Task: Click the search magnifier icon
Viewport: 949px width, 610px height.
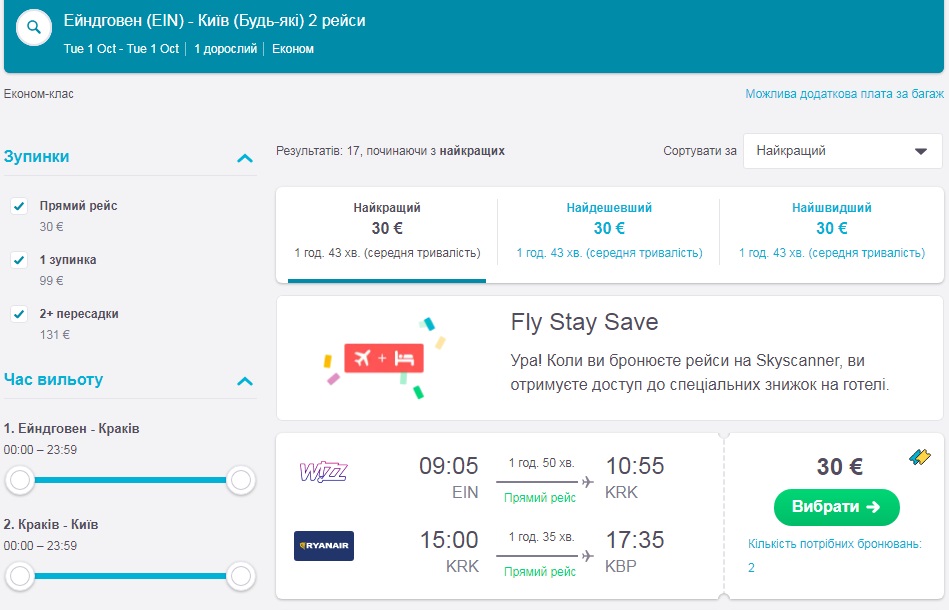Action: click(x=33, y=28)
